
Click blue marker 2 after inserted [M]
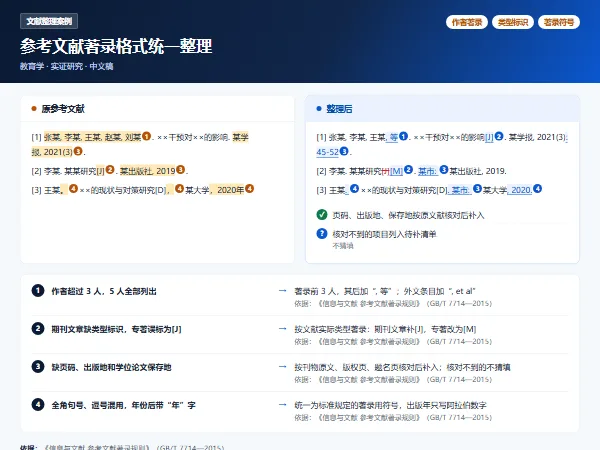[408, 170]
